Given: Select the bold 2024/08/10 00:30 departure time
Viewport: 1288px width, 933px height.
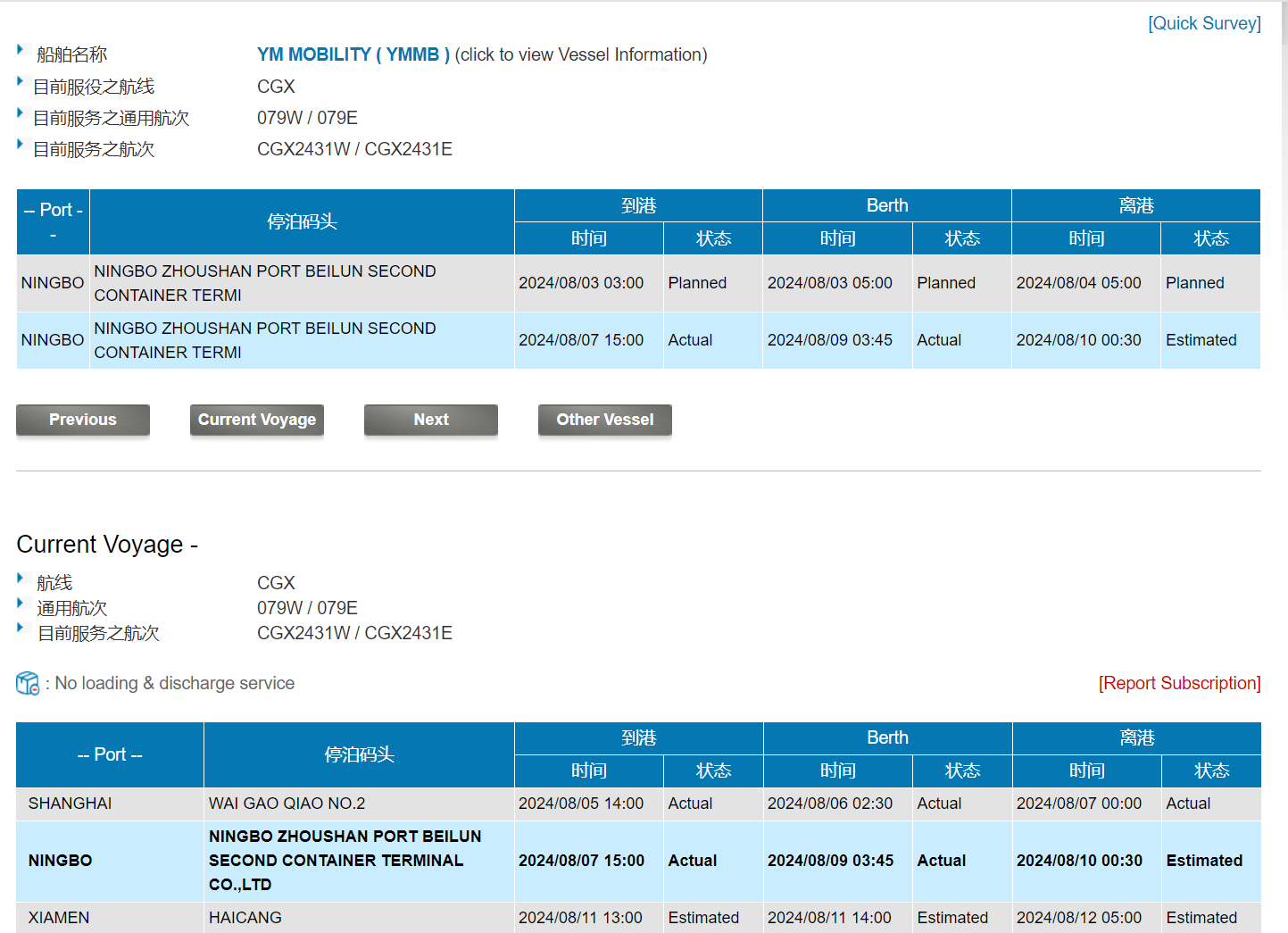Looking at the screenshot, I should point(1080,861).
